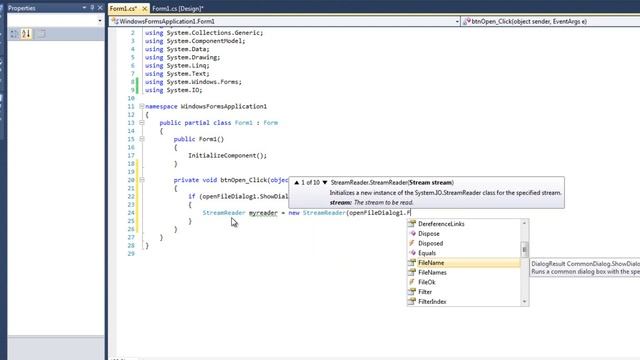Collapse the Form1() constructor region

tap(142, 139)
